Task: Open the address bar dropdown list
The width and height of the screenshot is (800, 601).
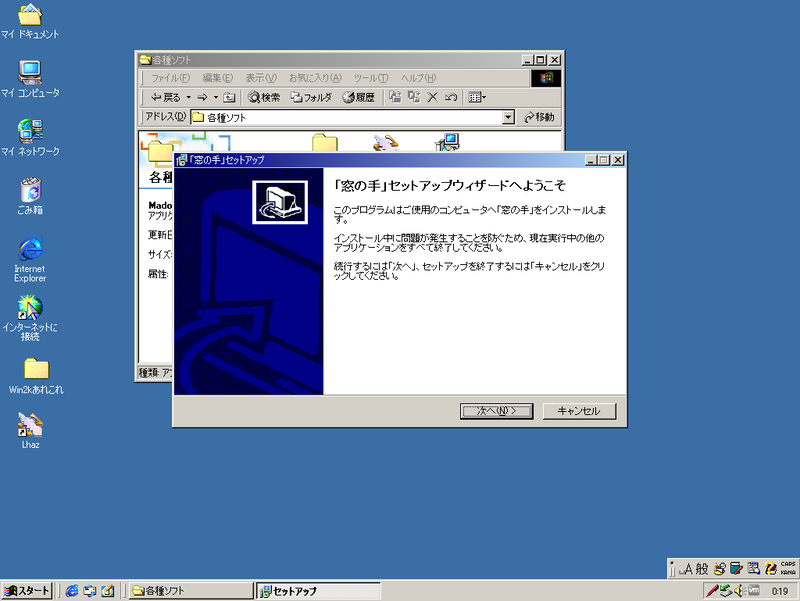Action: pyautogui.click(x=511, y=116)
